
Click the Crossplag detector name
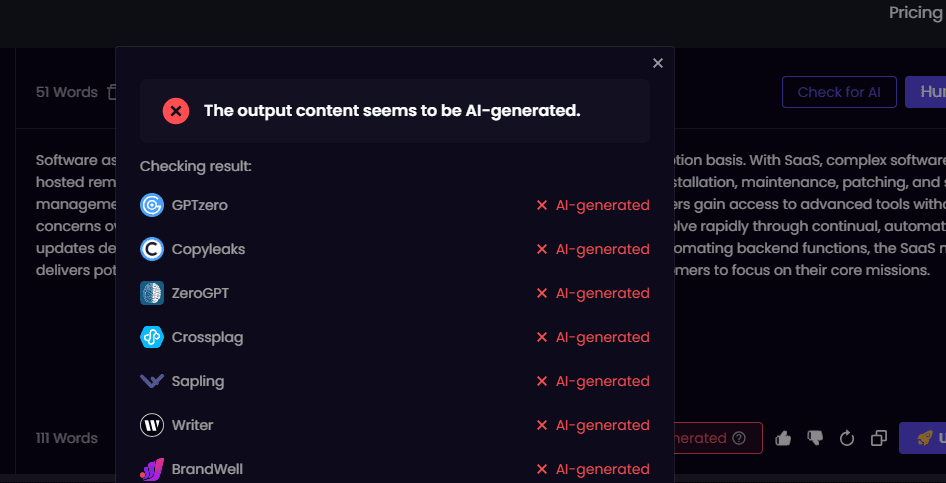pos(208,337)
